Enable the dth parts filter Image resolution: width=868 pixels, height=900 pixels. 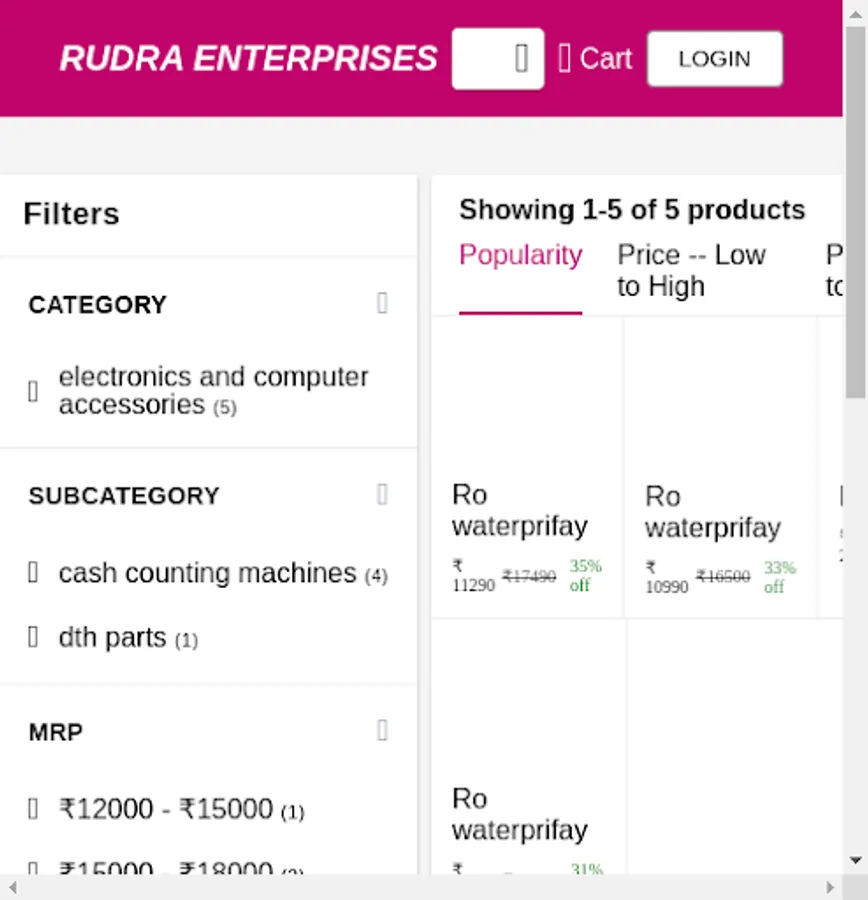point(33,637)
